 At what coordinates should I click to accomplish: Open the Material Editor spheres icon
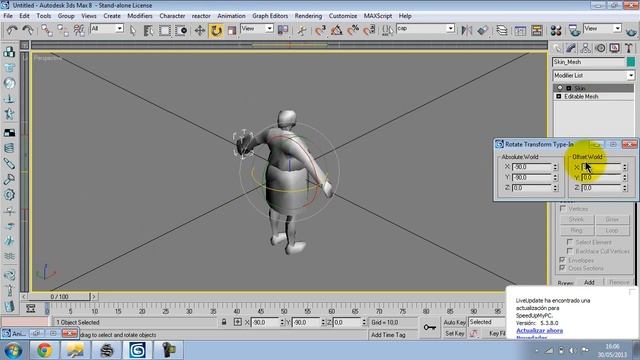(x=556, y=30)
